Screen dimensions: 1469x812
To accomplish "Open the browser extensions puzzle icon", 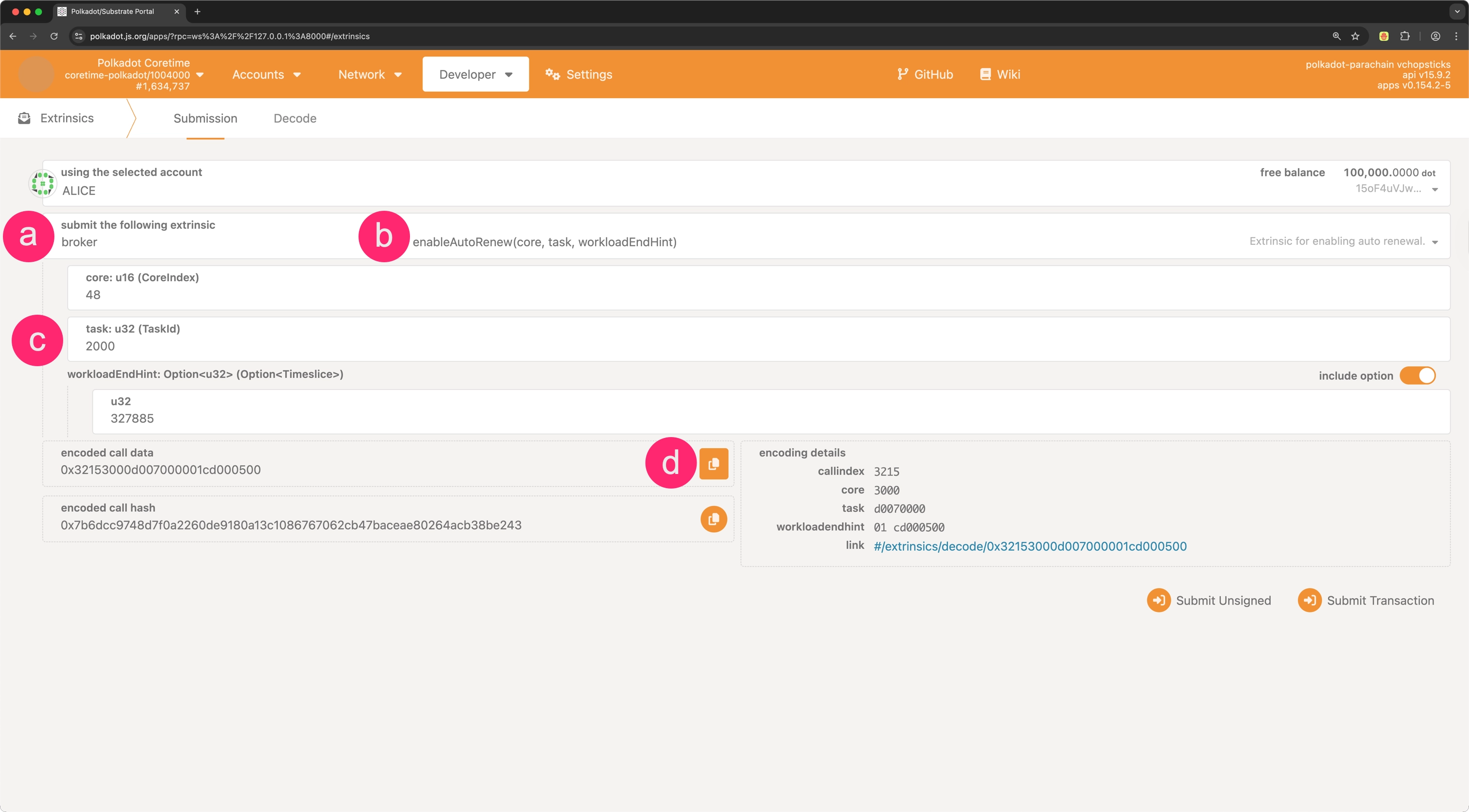I will 1405,36.
